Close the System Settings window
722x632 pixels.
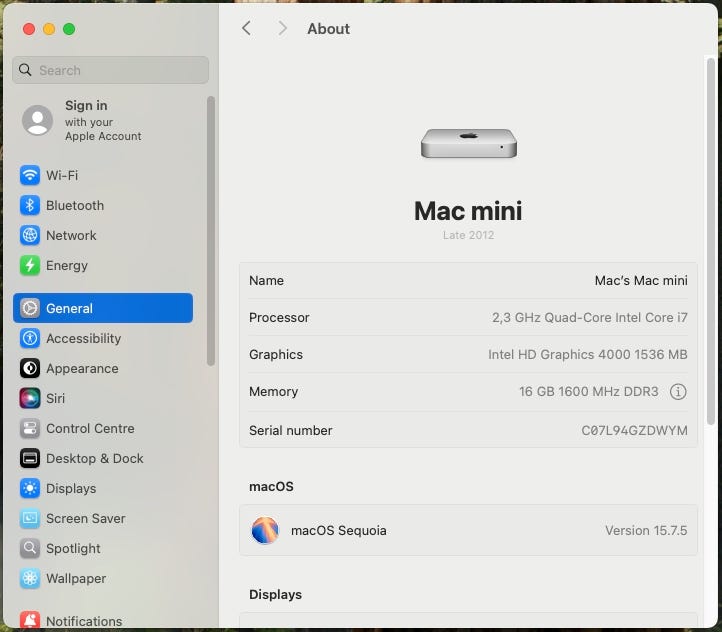coord(29,29)
